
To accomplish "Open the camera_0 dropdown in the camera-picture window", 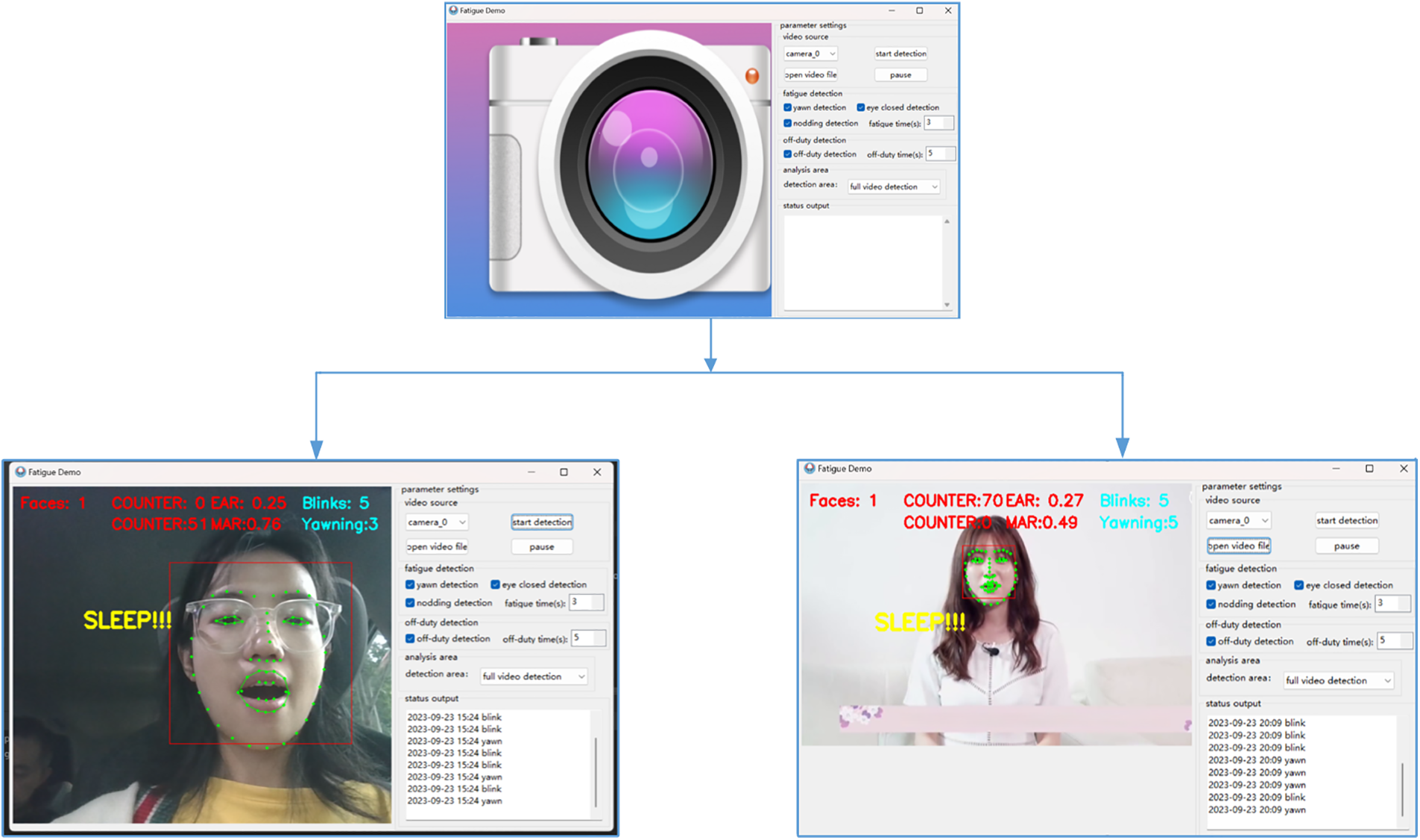I will pos(810,54).
